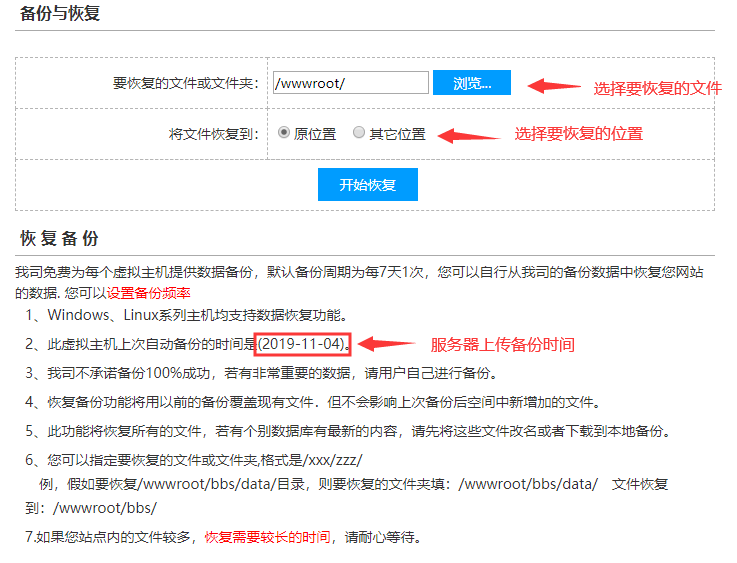Click the 备份与恢复 page heading
This screenshot has height=563, width=737.
point(60,15)
